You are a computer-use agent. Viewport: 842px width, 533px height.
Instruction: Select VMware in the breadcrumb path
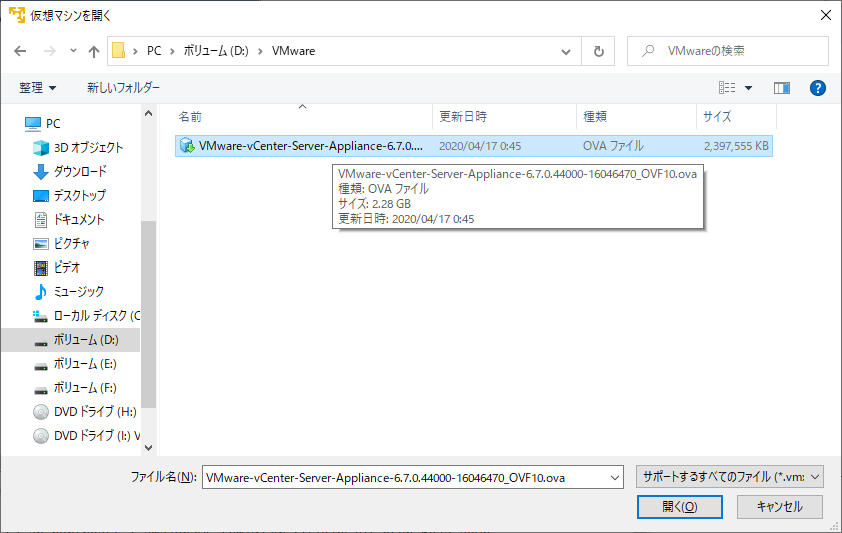pyautogui.click(x=293, y=50)
